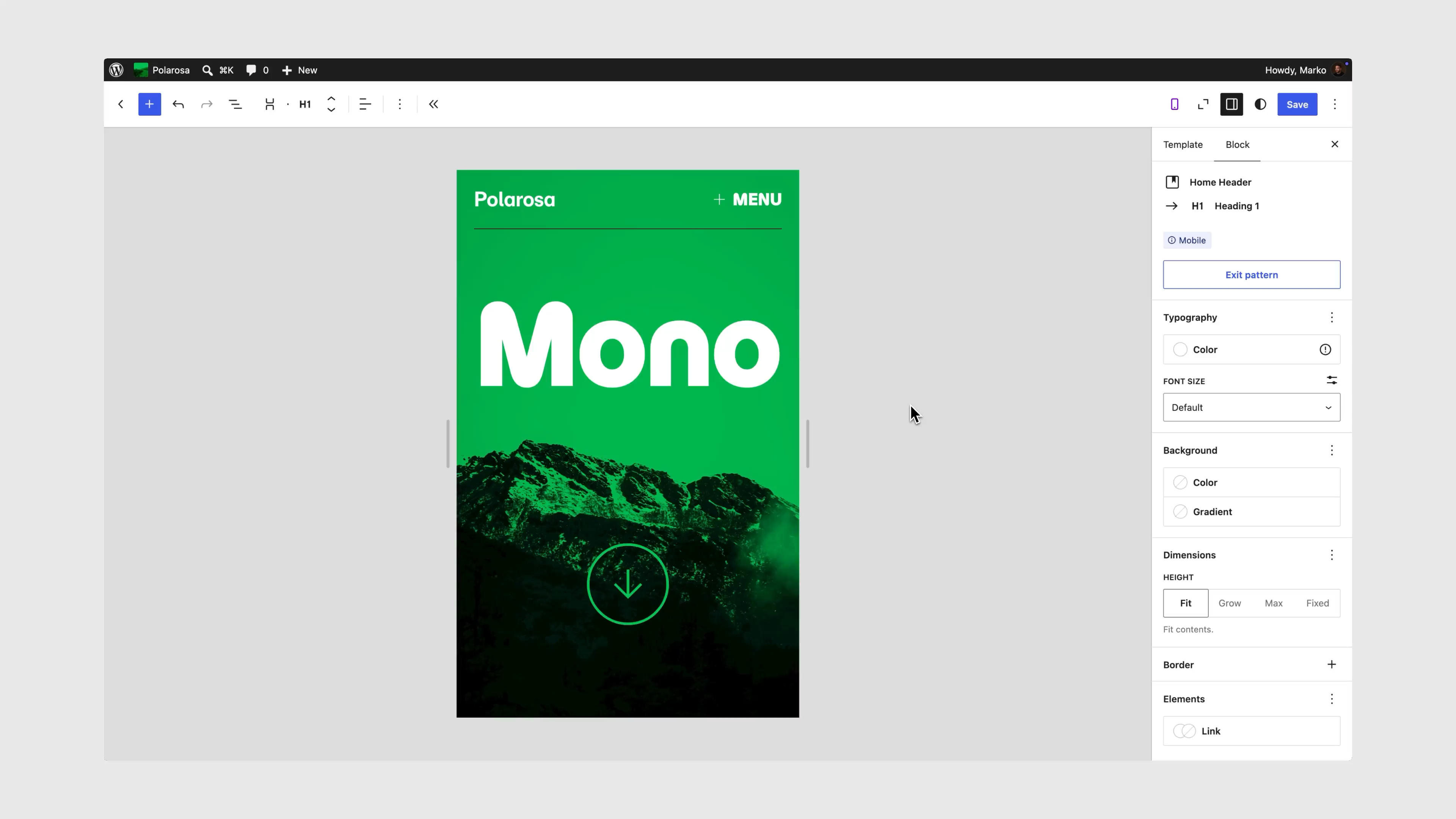Open the editor options kebab menu
Viewport: 1456px width, 819px height.
click(x=1335, y=104)
